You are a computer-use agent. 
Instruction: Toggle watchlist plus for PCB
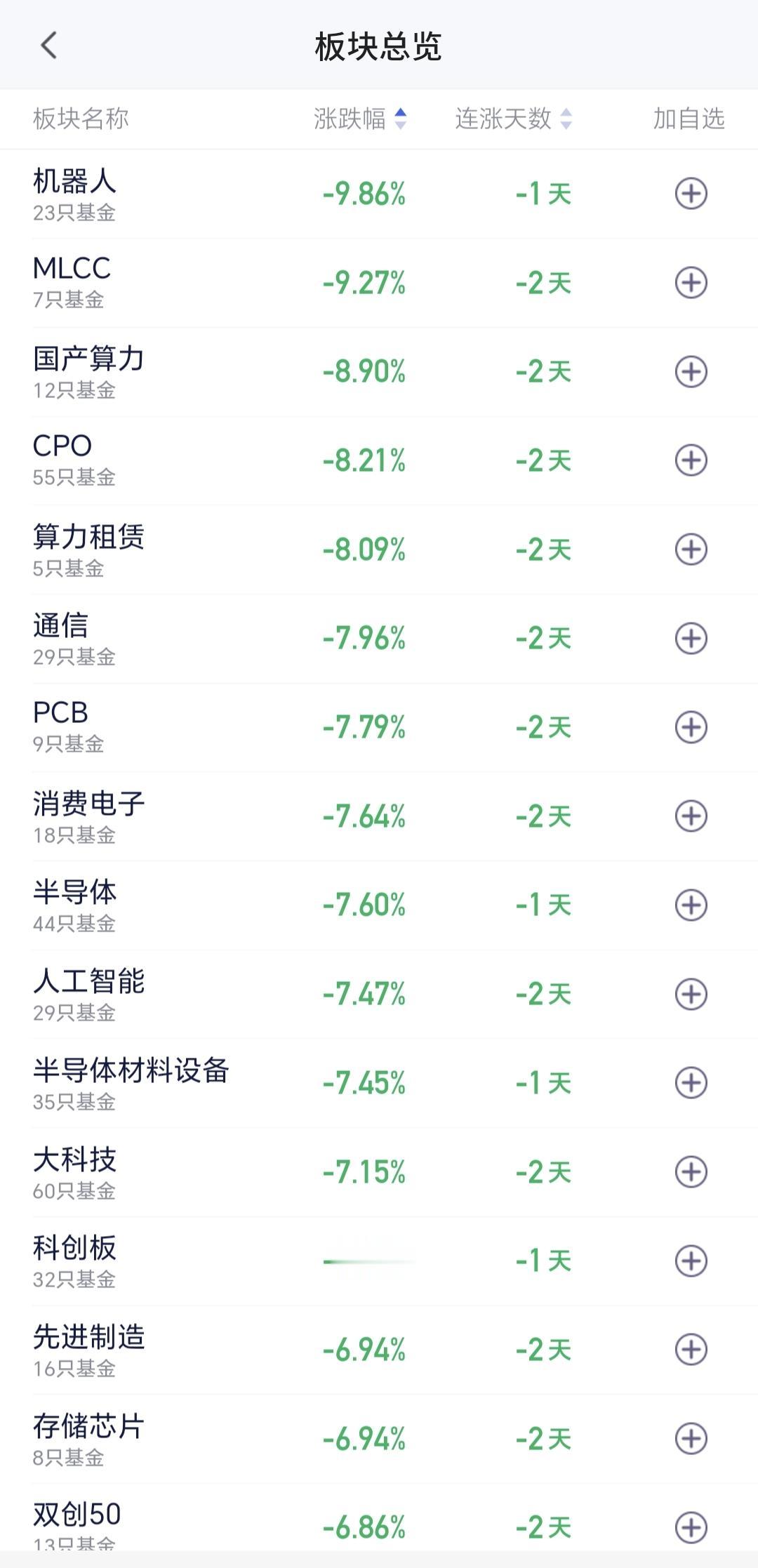(x=691, y=727)
